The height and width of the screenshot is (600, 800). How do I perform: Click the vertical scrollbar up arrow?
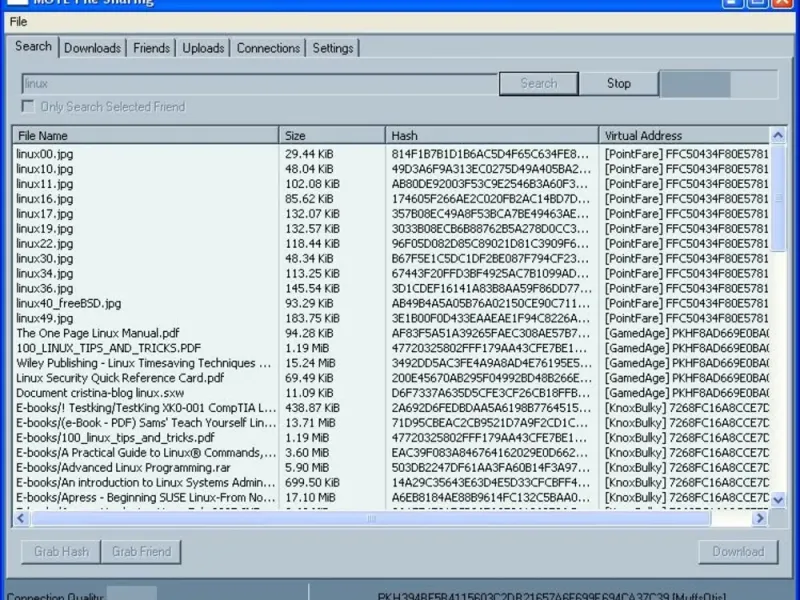pos(778,136)
